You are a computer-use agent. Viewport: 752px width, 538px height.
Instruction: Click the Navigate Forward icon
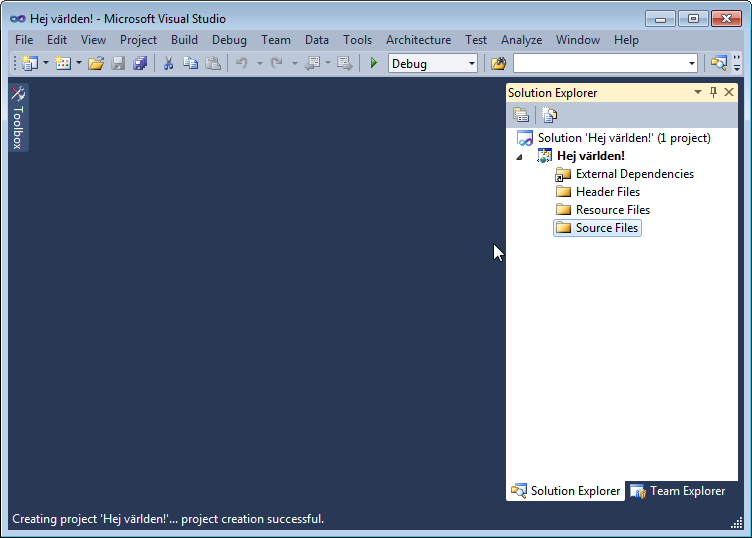344,63
